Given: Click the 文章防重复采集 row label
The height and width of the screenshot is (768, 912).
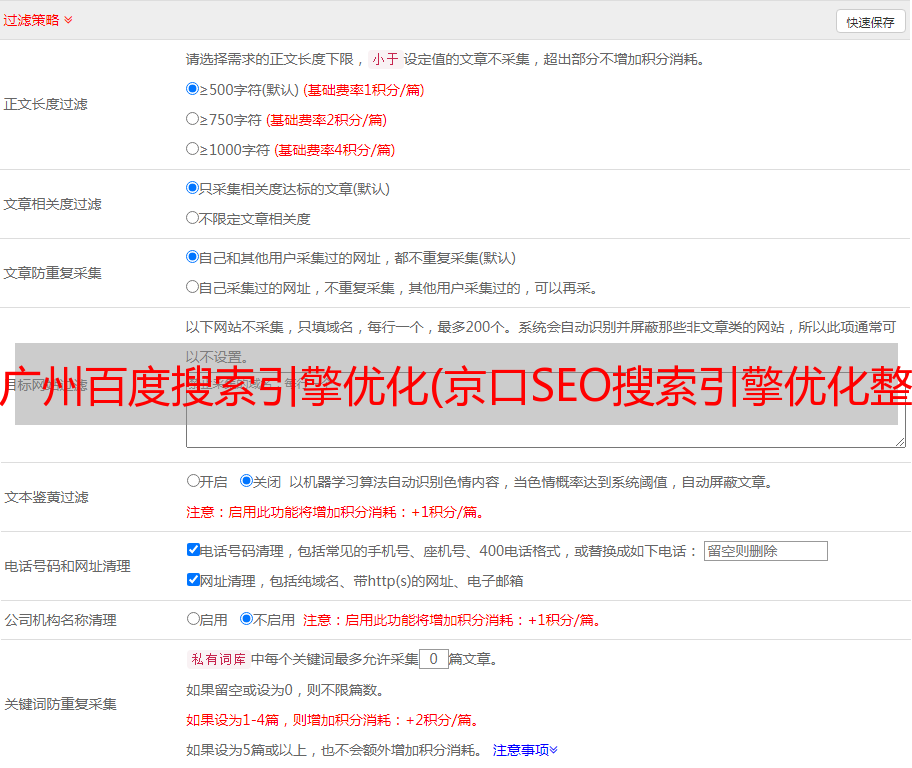Looking at the screenshot, I should [x=52, y=273].
